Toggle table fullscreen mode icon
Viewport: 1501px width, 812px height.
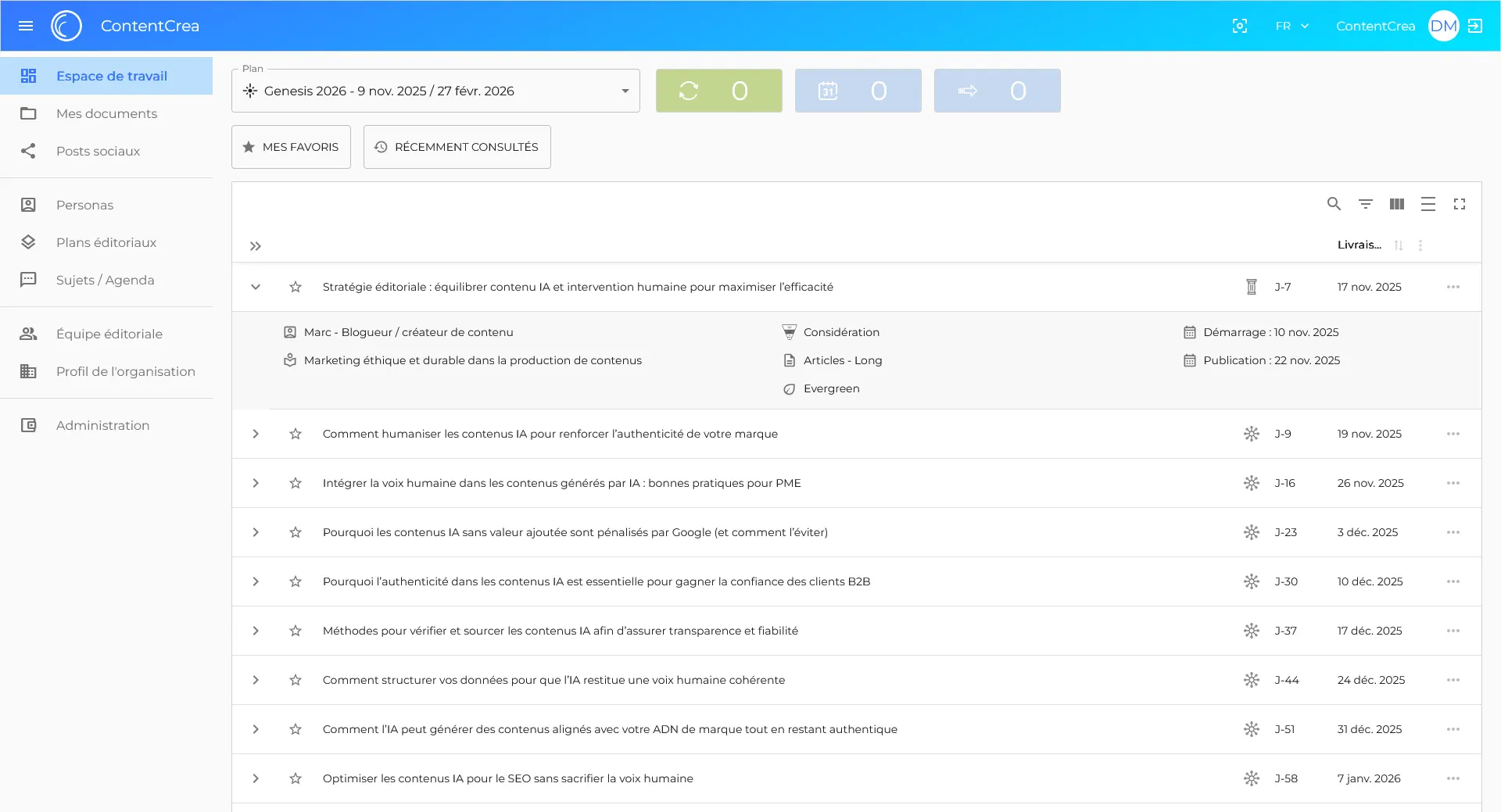coord(1459,204)
